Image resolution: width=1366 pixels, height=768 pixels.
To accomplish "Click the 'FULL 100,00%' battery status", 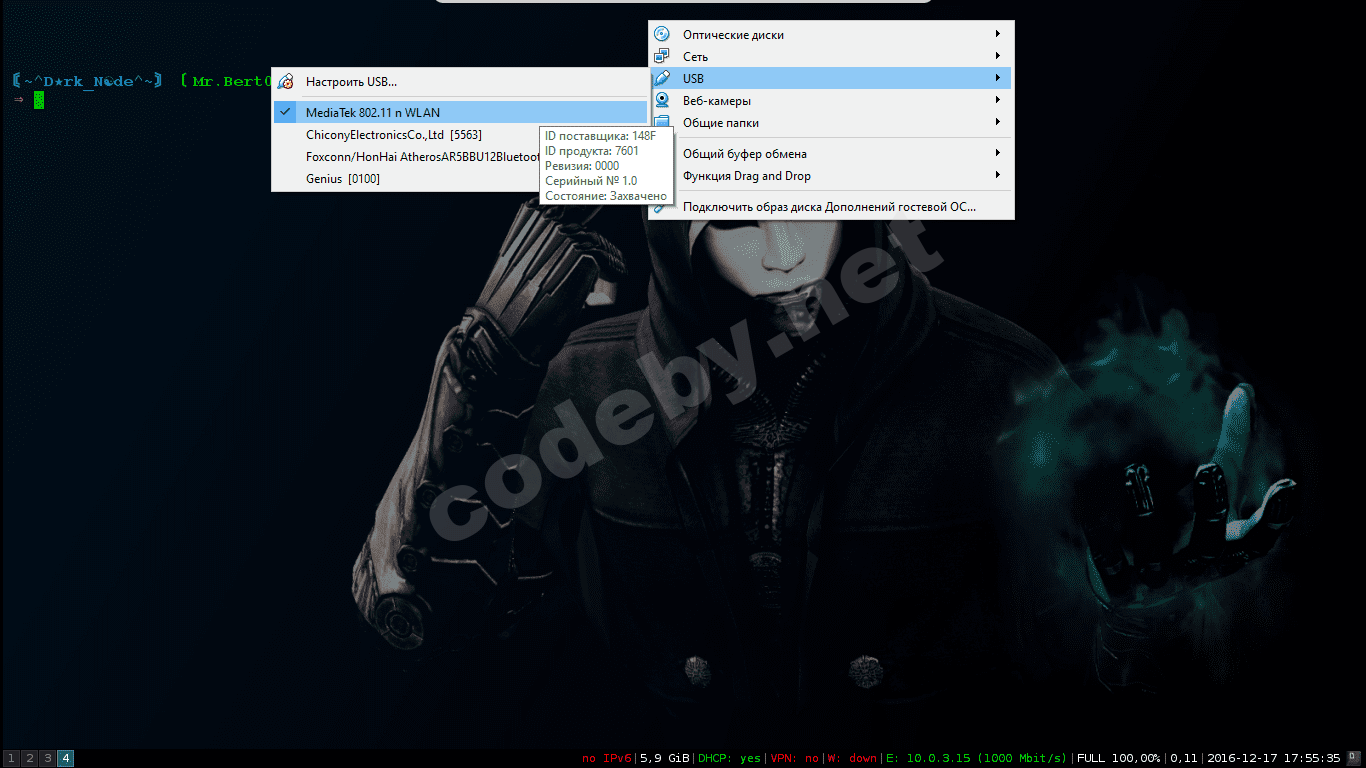I will click(x=1118, y=758).
